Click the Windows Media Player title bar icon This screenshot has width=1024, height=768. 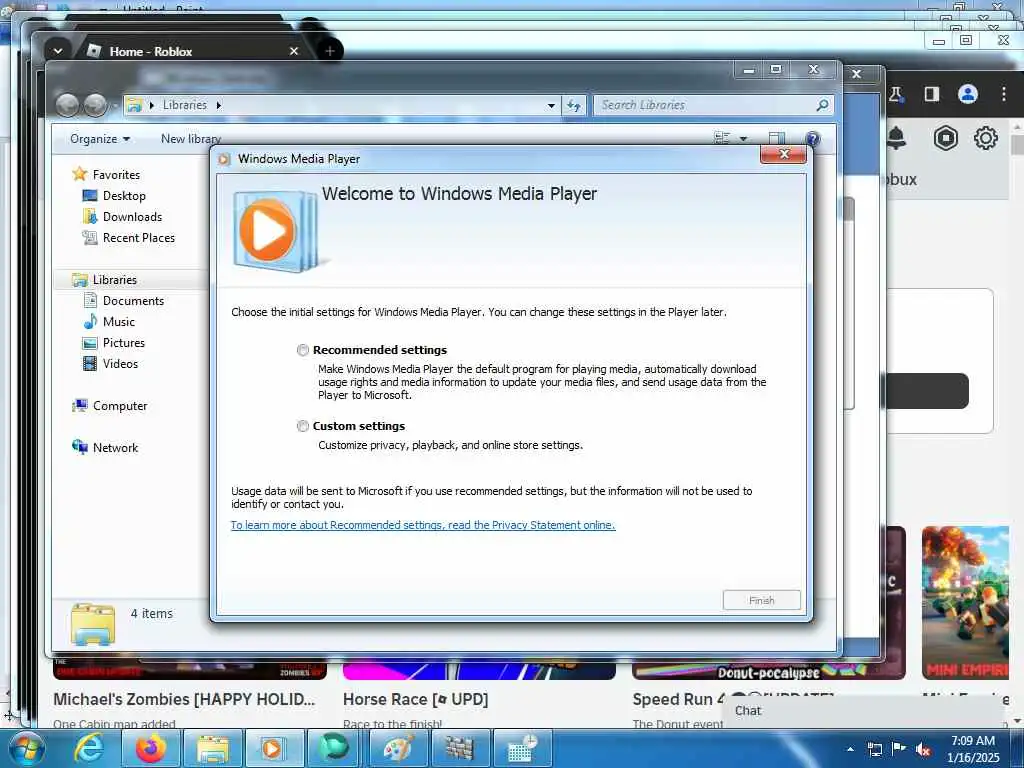click(x=224, y=159)
